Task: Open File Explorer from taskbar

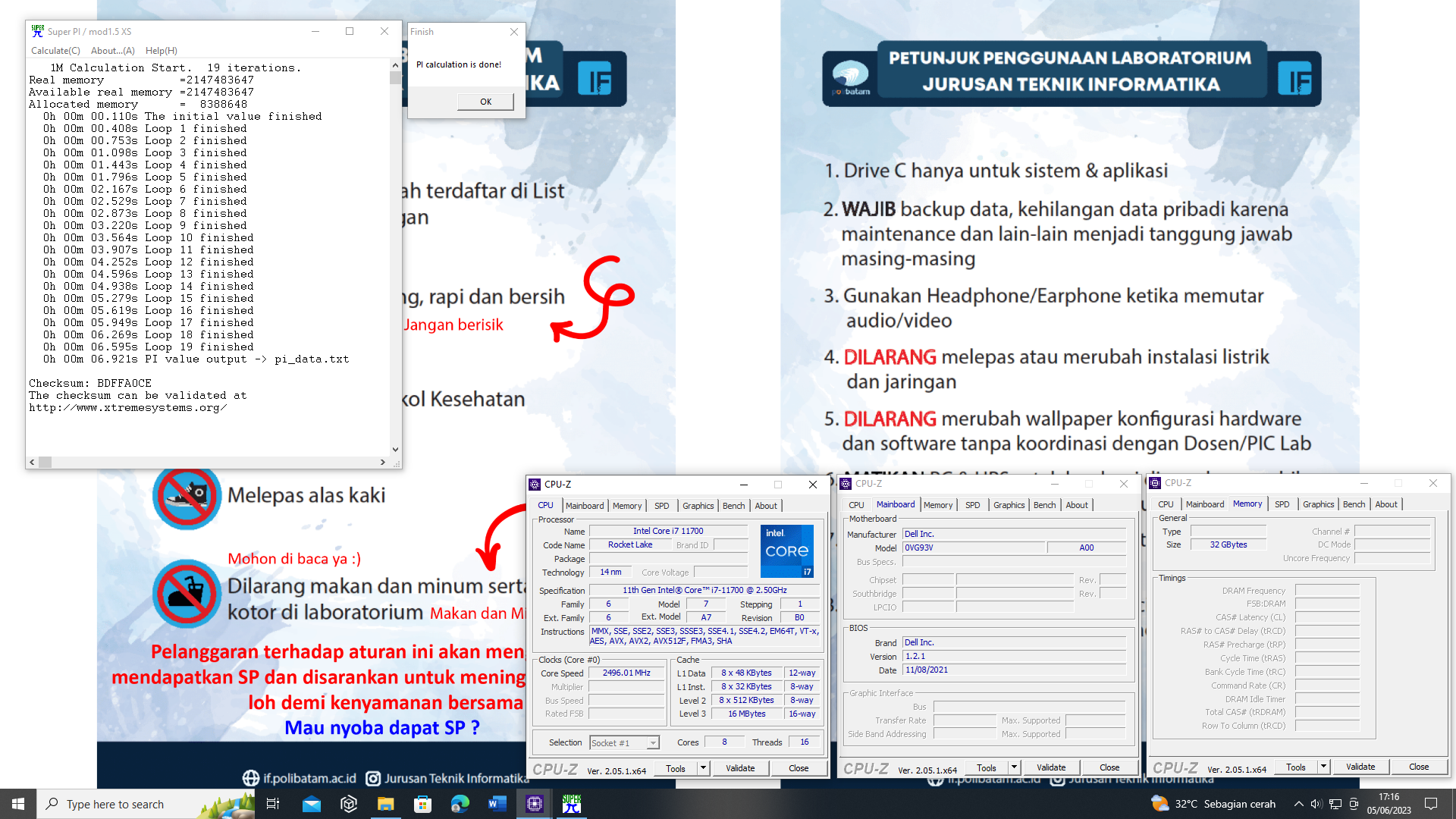Action: click(x=385, y=804)
